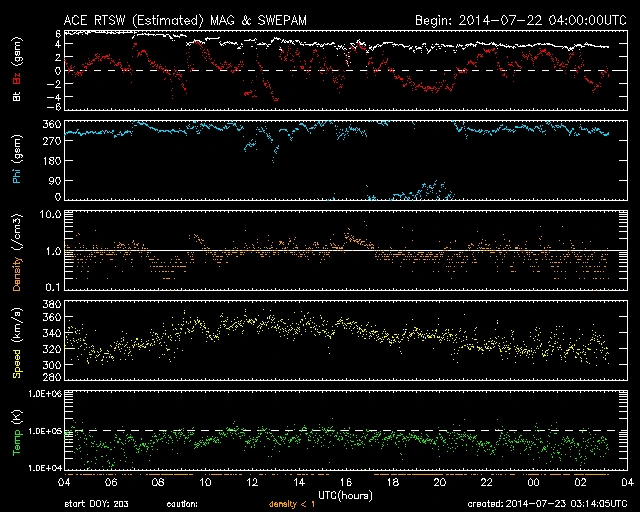Click the Phi (gsm) axis label
The width and height of the screenshot is (640, 512).
click(x=16, y=160)
